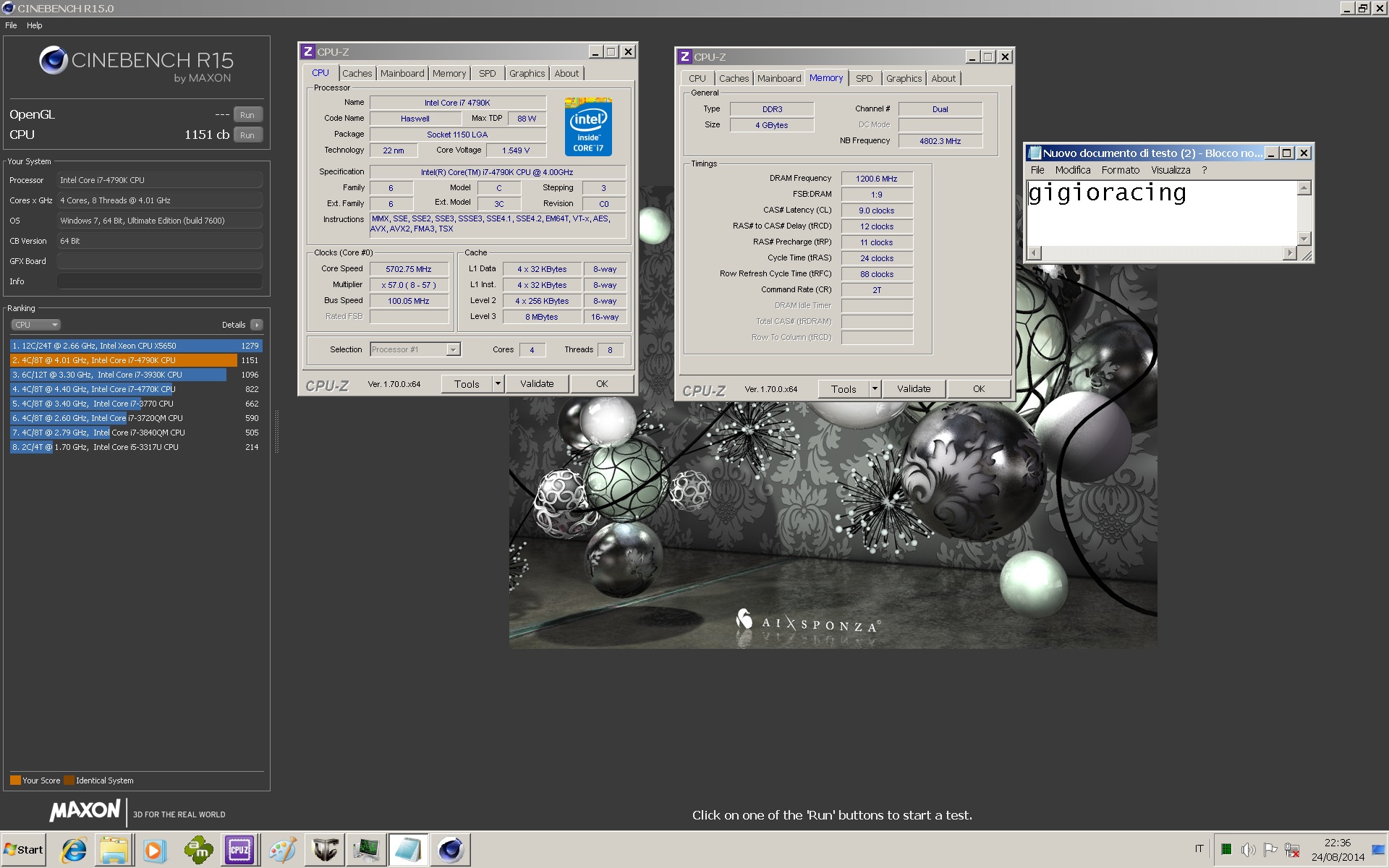Click the Details arrow button in Ranking
This screenshot has width=1389, height=868.
[x=257, y=325]
